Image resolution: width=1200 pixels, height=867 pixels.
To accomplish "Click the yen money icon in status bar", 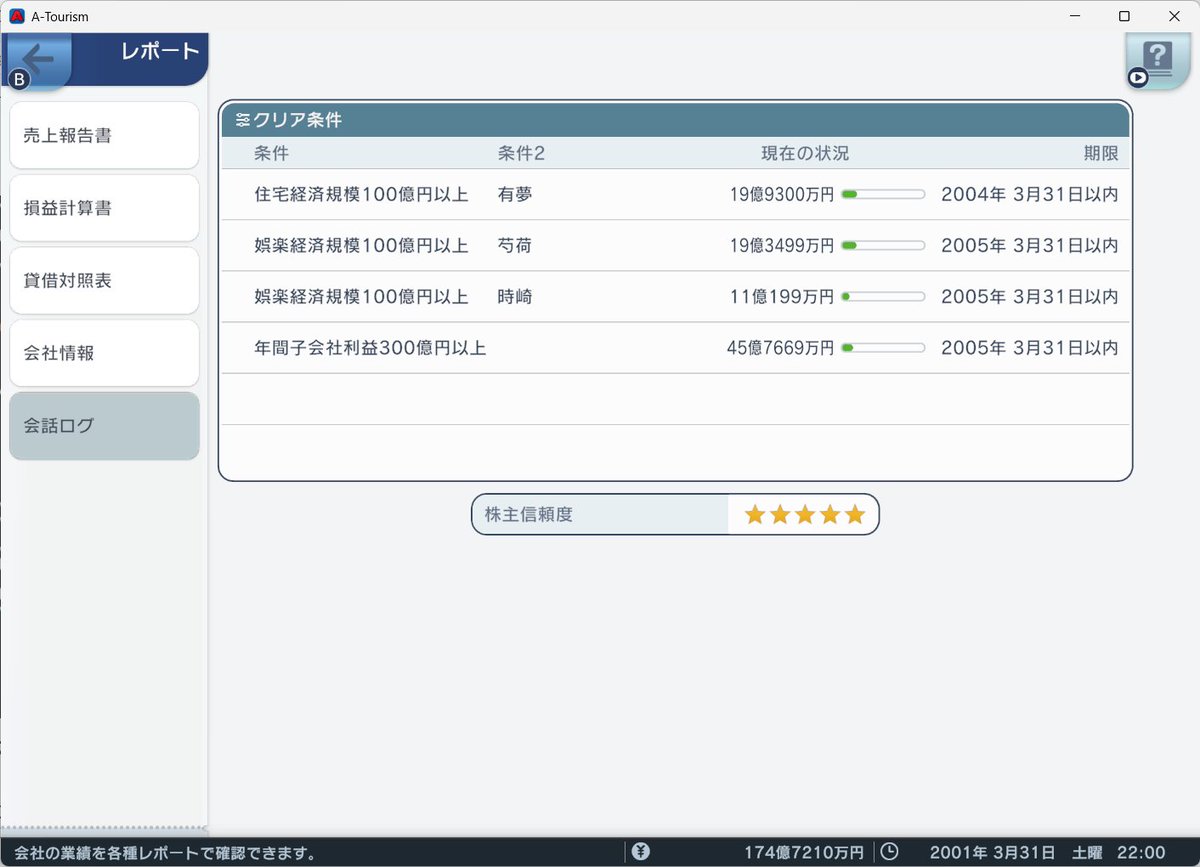I will coord(641,852).
